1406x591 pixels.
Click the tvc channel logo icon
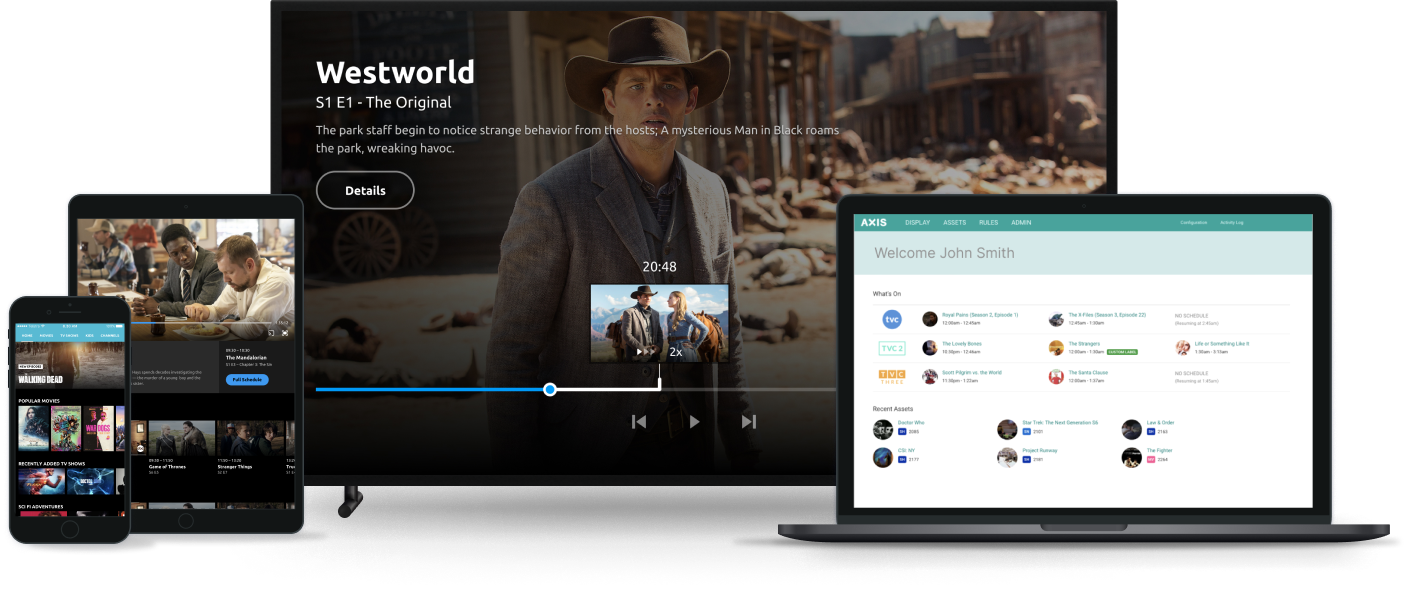coord(891,320)
